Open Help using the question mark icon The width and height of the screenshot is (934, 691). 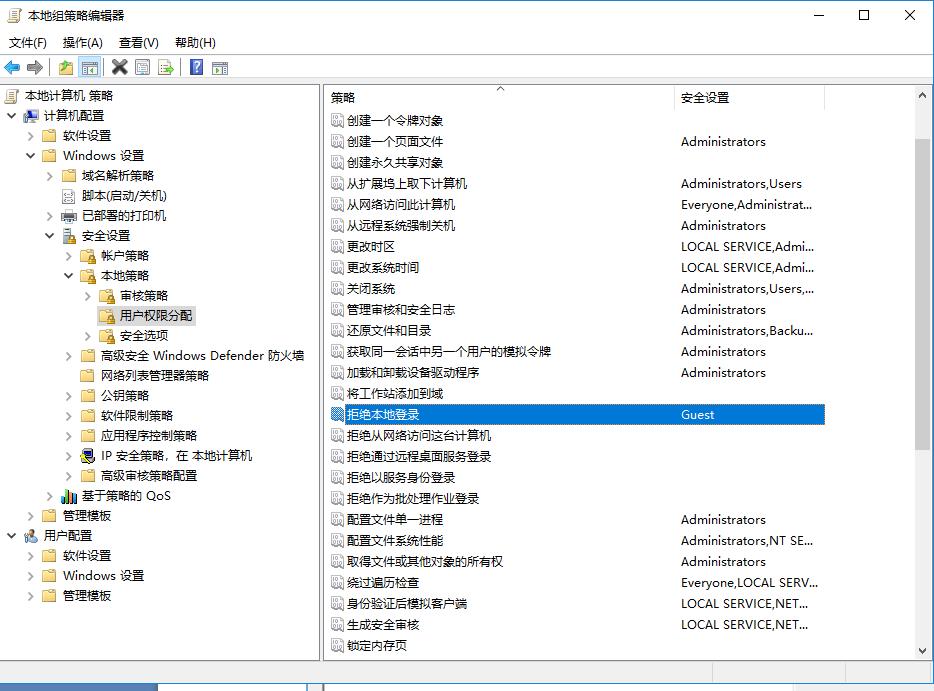point(195,66)
